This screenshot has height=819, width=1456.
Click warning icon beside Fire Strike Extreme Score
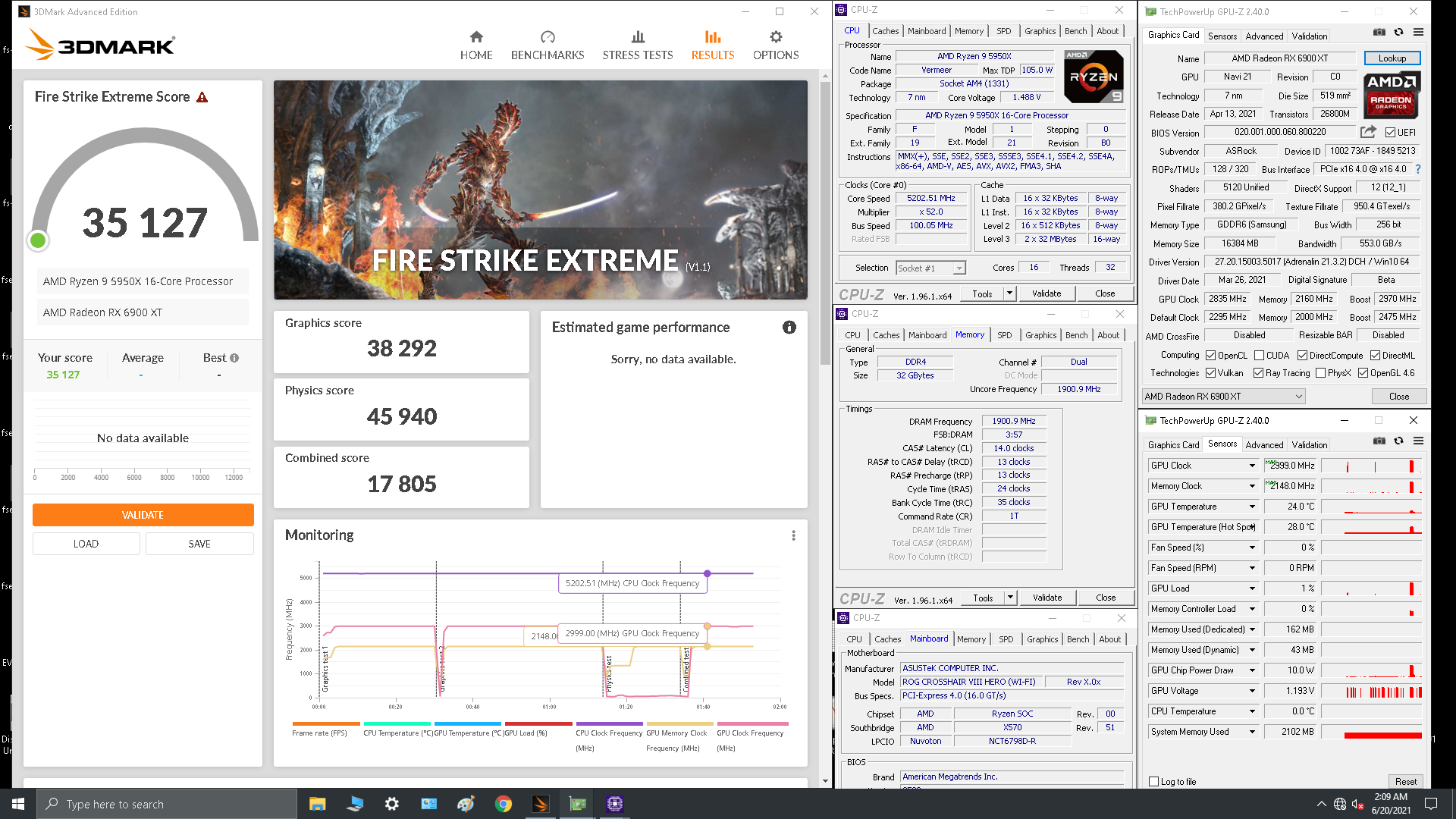click(x=202, y=97)
